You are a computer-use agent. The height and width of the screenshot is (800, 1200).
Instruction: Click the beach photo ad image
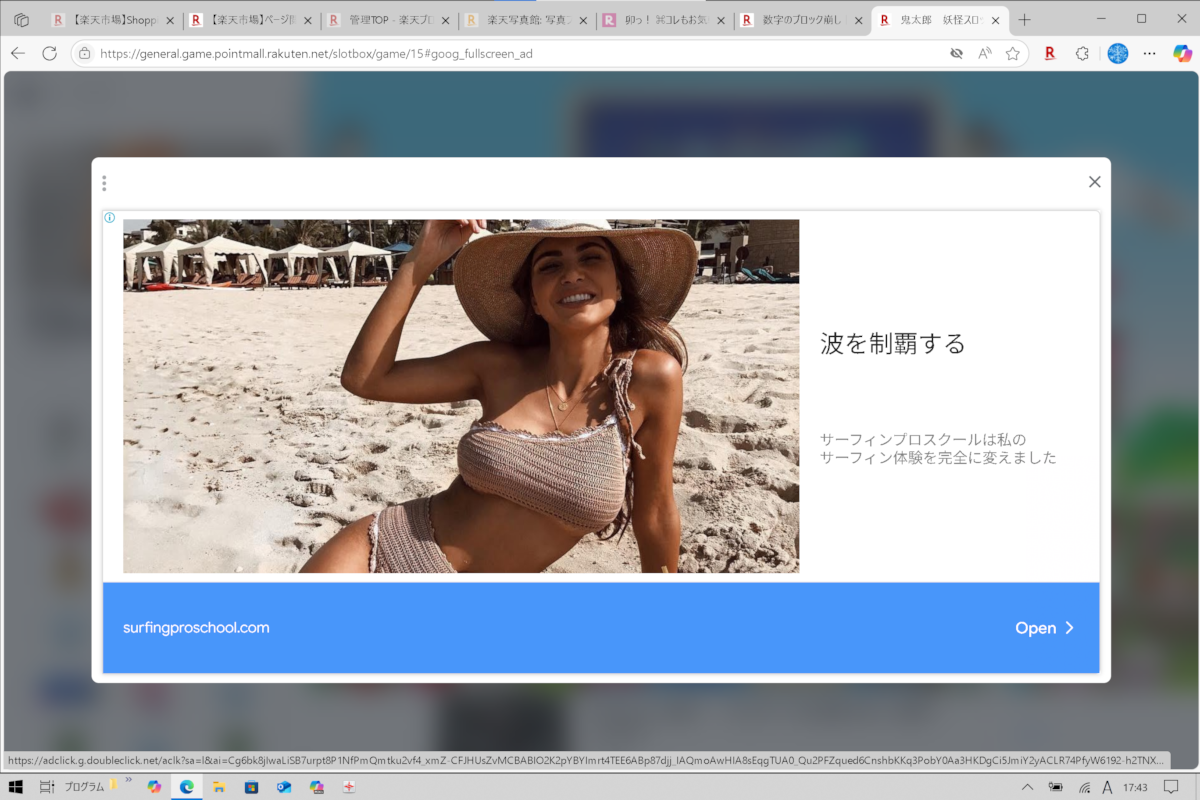pos(461,396)
